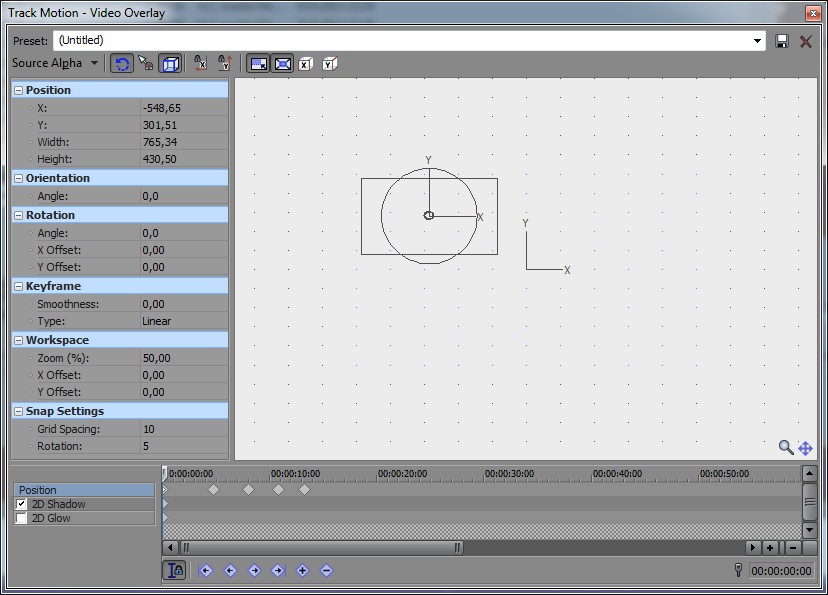Uncheck the 2D Shadow checkbox
828x595 pixels.
[x=22, y=505]
